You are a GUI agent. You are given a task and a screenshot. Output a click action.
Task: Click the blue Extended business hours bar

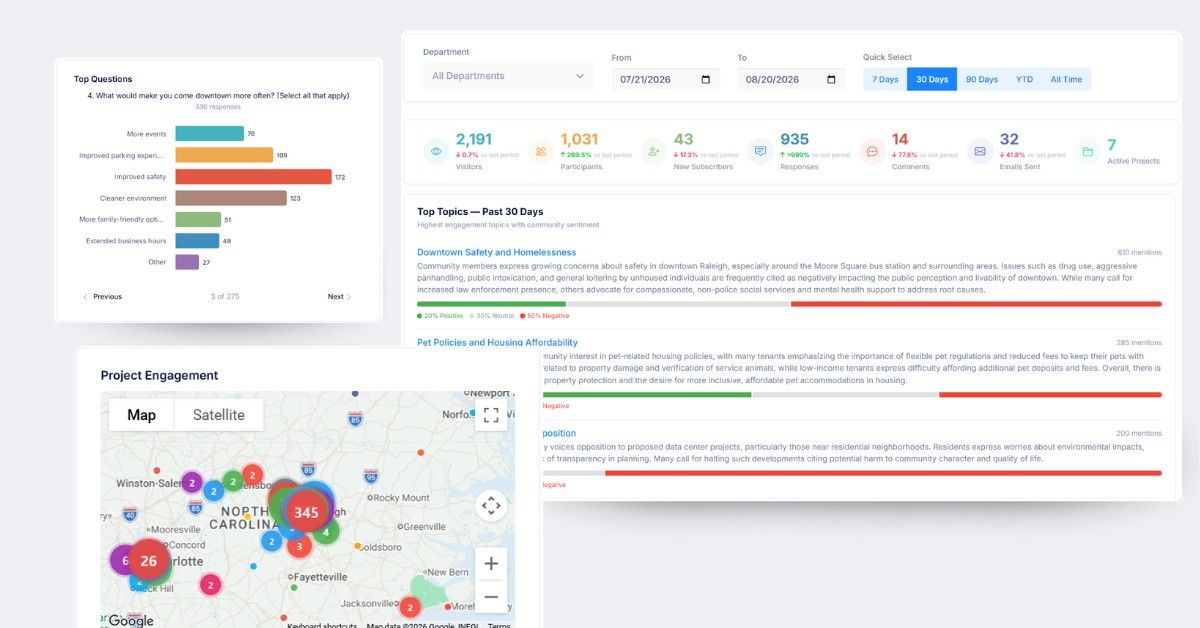(x=197, y=241)
